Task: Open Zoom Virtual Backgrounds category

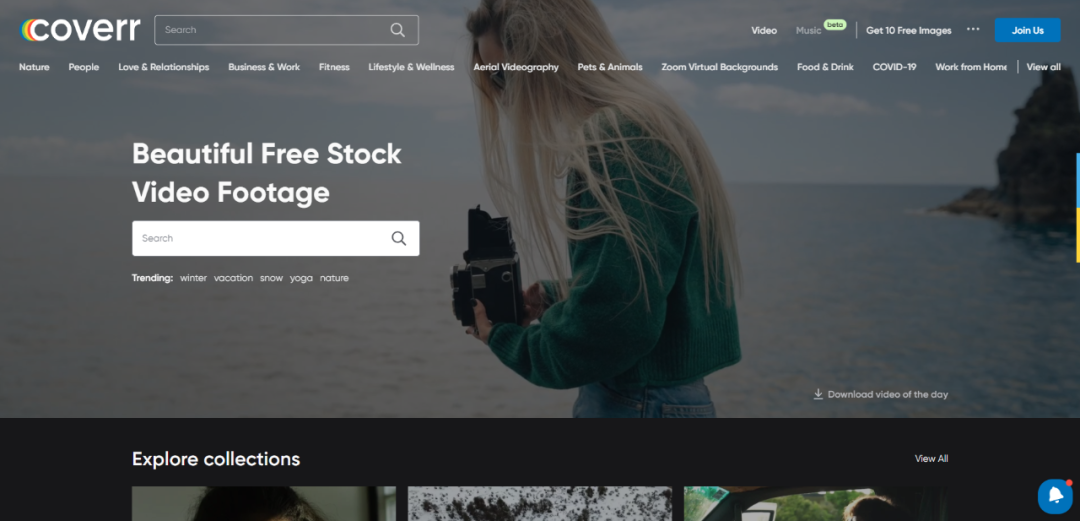Action: point(719,67)
